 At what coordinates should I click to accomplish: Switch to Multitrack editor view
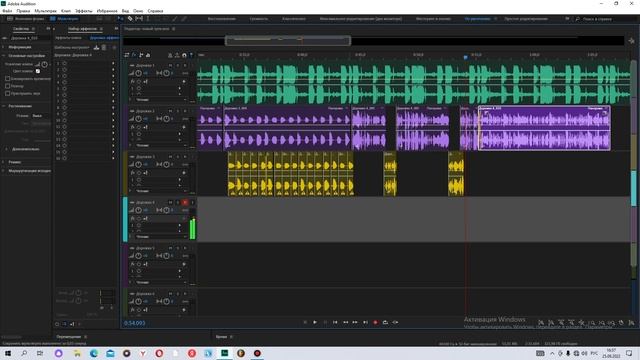click(x=64, y=19)
